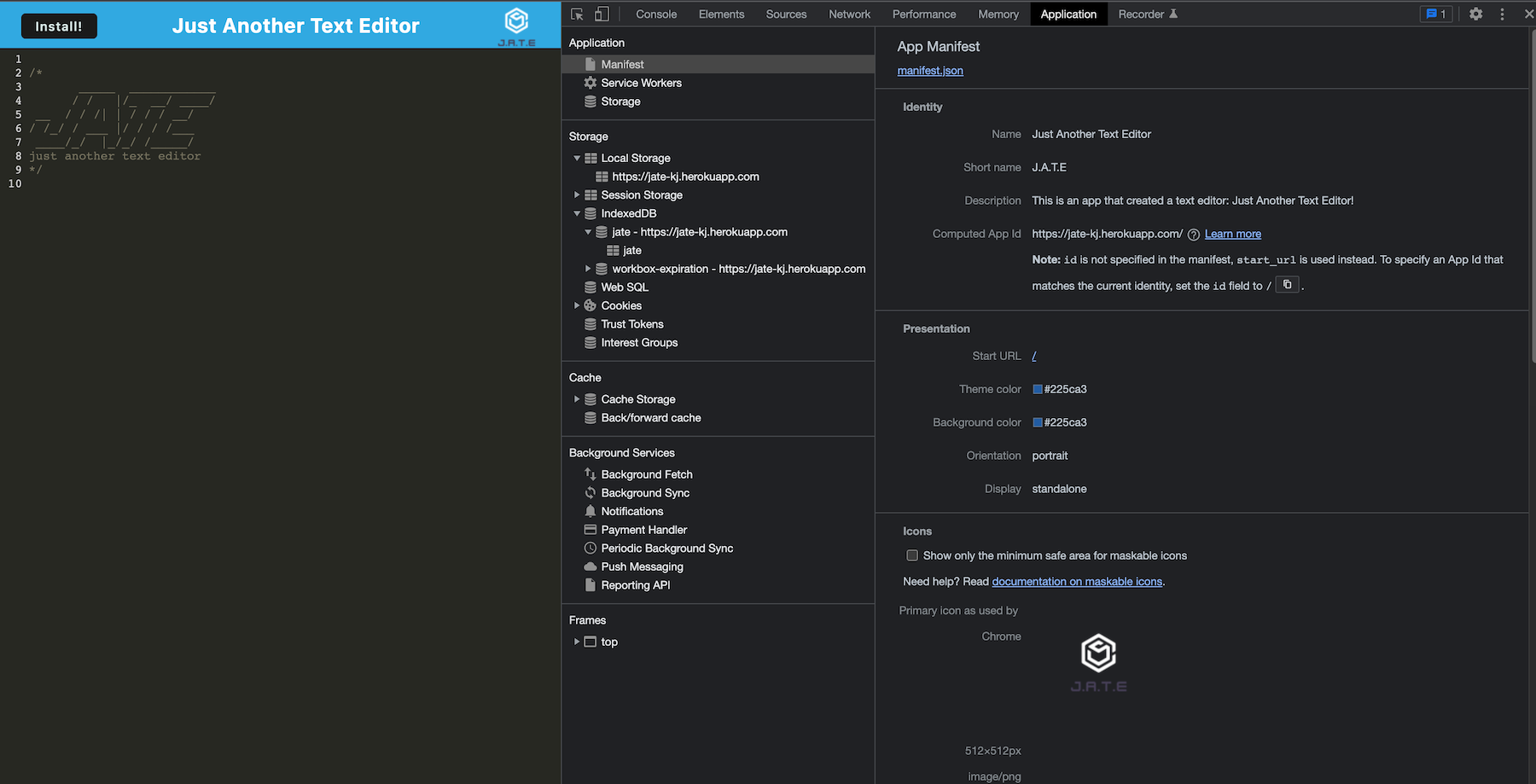This screenshot has width=1536, height=784.
Task: Open documentation on maskable icons
Action: 1077,582
